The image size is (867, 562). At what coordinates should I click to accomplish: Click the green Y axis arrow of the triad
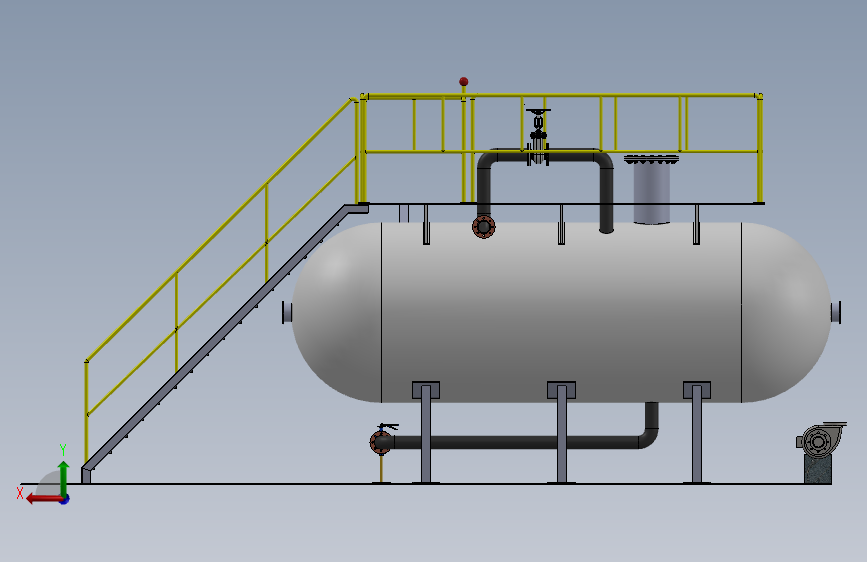point(64,478)
